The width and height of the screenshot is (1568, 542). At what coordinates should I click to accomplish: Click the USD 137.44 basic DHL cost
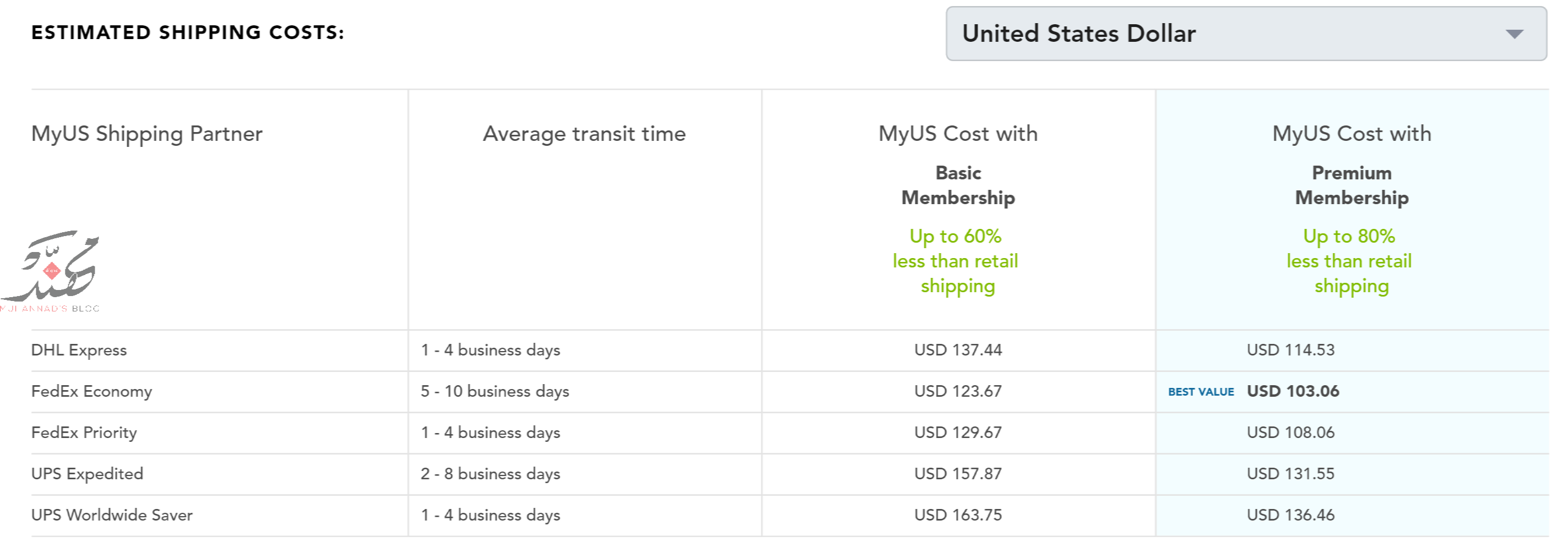pos(958,350)
